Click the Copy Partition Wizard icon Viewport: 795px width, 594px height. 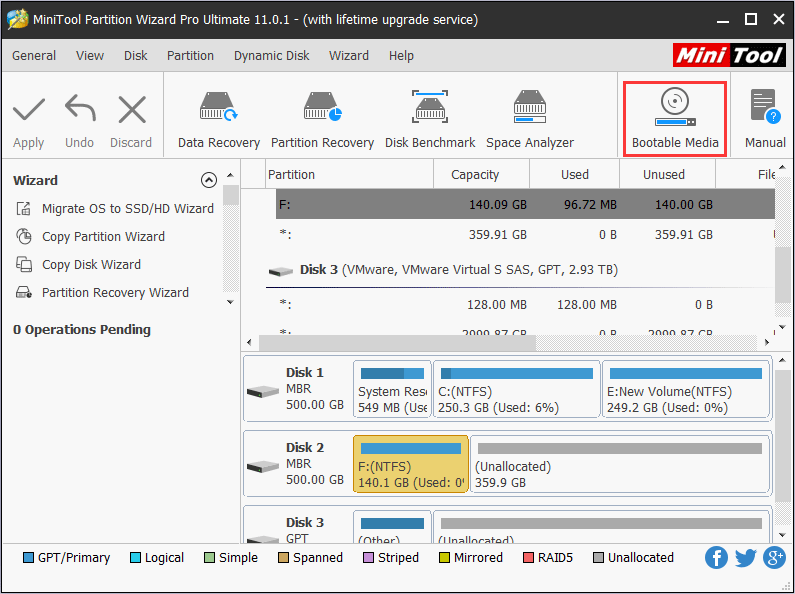[x=24, y=236]
